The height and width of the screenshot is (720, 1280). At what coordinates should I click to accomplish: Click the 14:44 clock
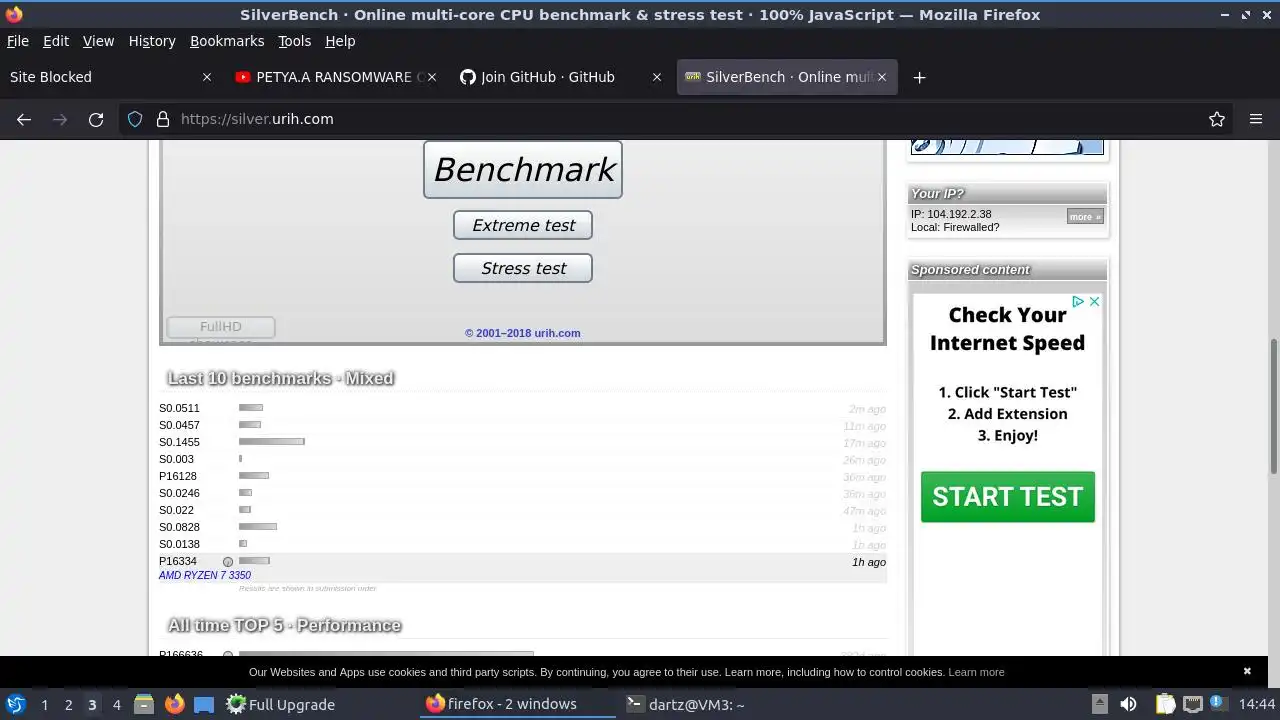click(x=1257, y=704)
